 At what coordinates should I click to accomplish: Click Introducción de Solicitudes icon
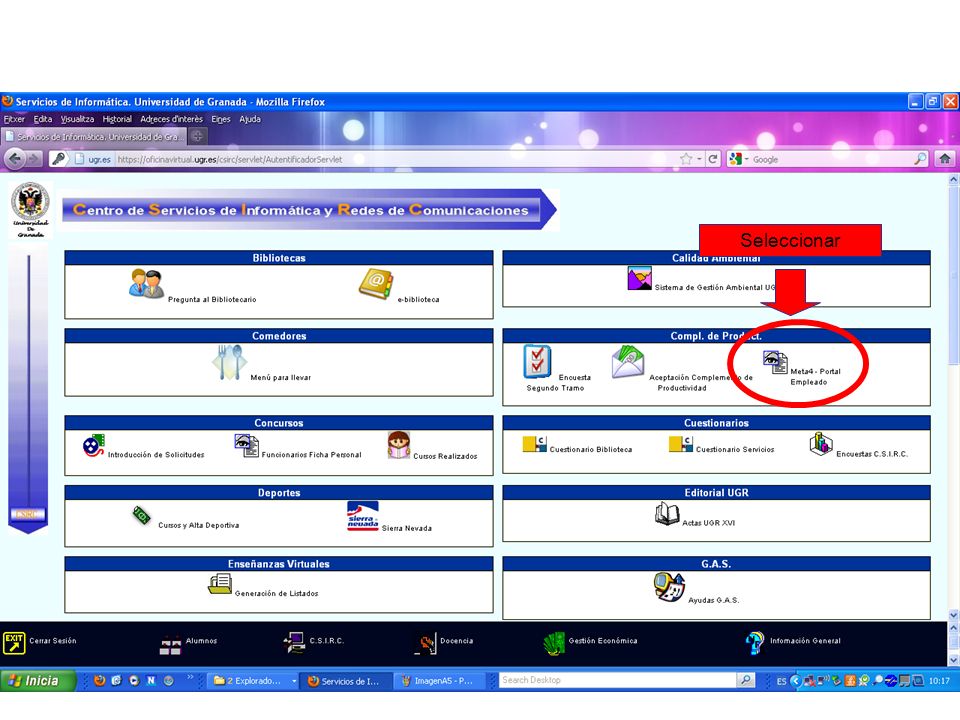[94, 445]
